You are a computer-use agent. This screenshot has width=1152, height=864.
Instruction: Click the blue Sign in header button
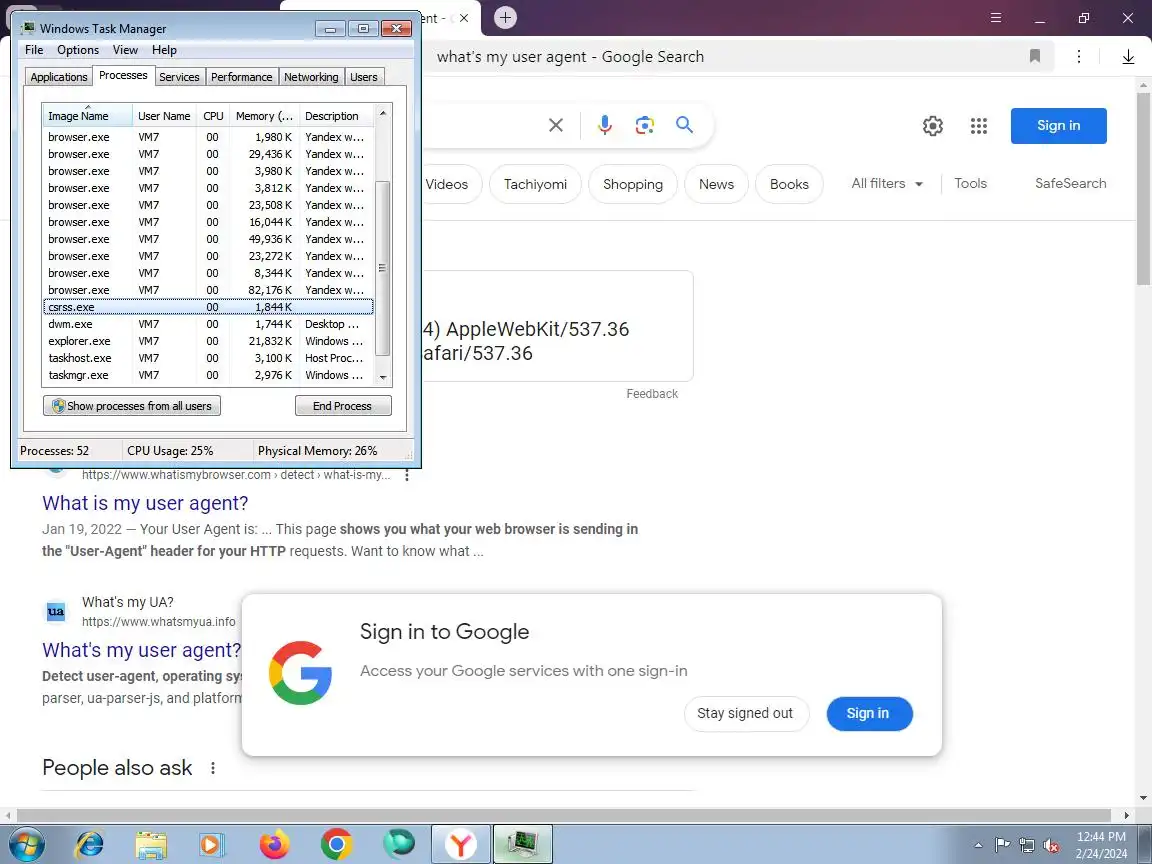(1058, 126)
